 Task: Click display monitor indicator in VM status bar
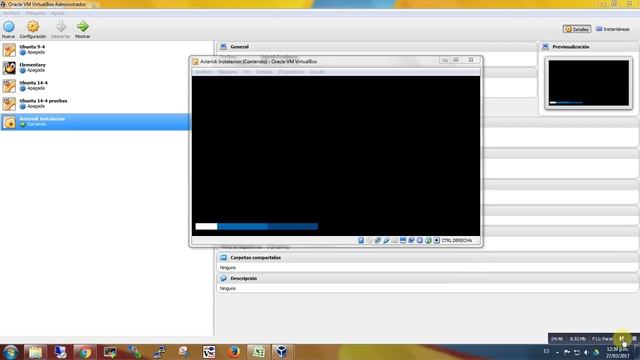(403, 240)
